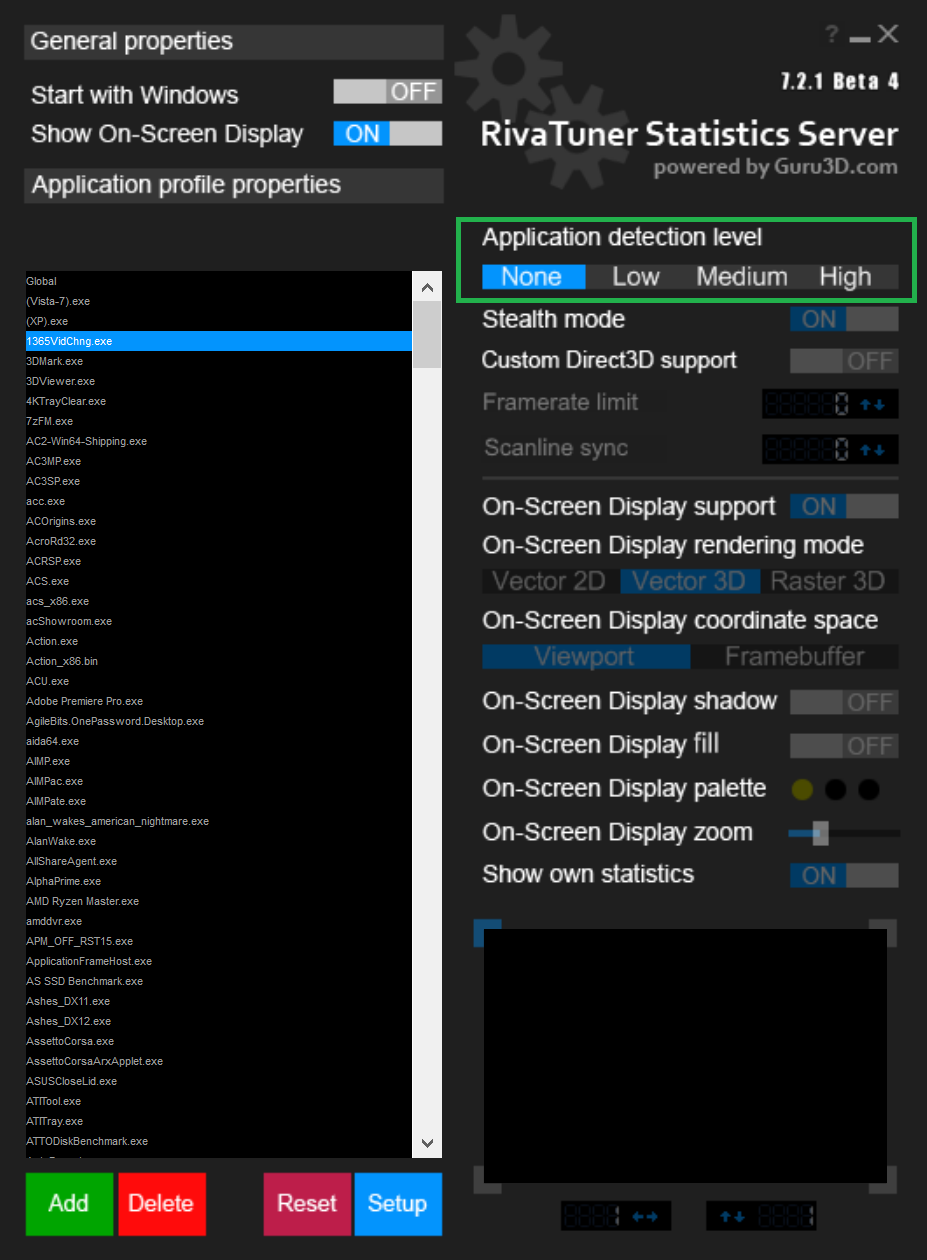927x1260 pixels.
Task: Toggle On-Screen Display support switch
Action: pyautogui.click(x=844, y=507)
